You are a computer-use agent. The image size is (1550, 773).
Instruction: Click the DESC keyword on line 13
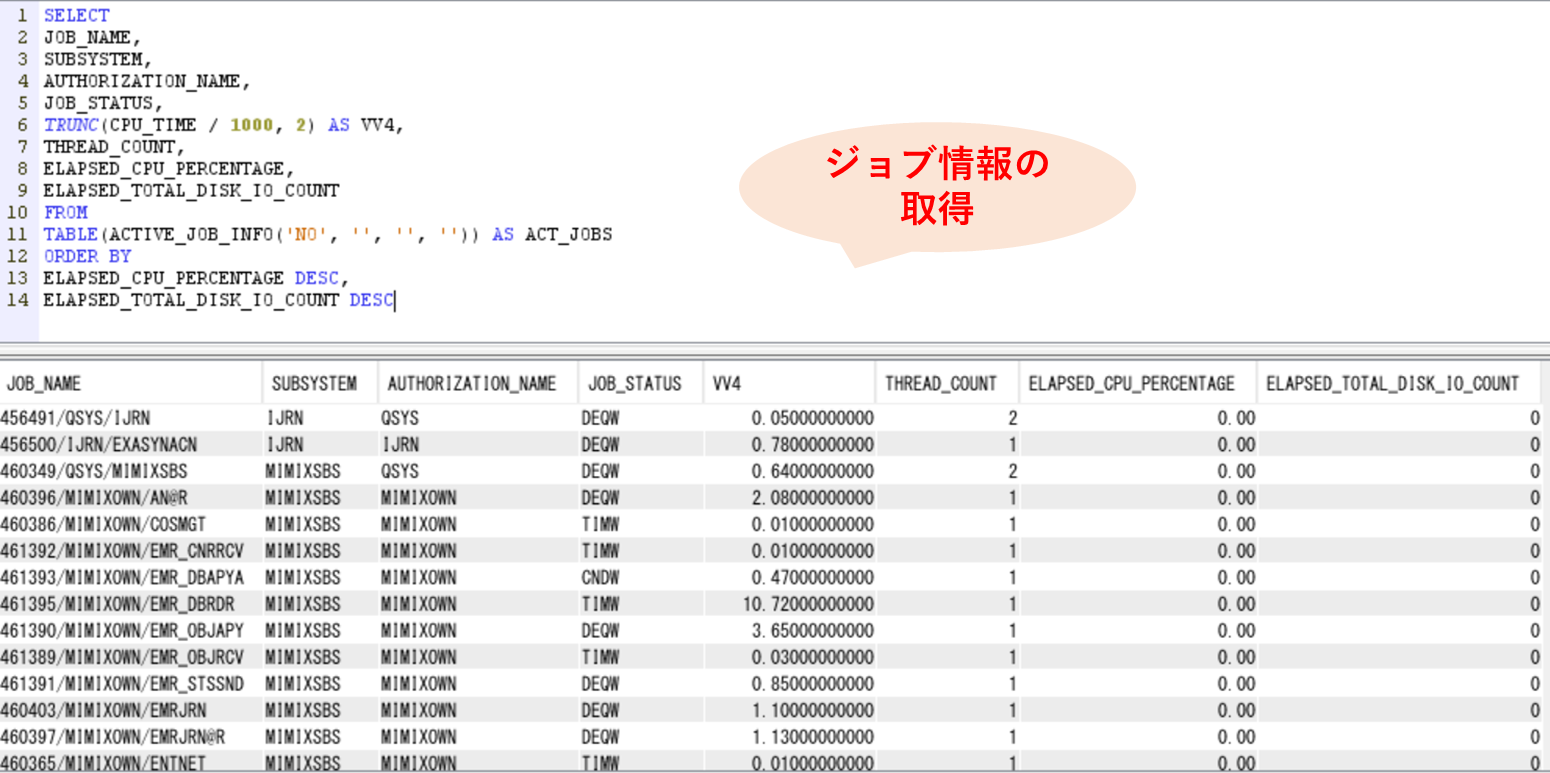[x=319, y=277]
